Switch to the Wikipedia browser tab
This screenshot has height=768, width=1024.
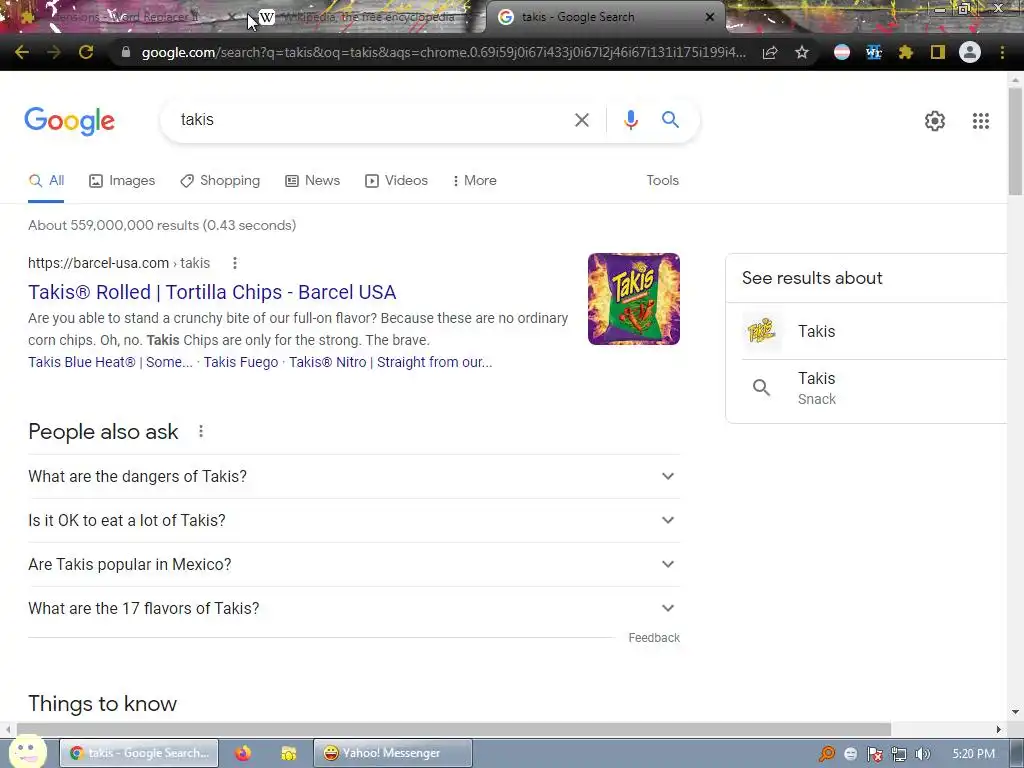[x=366, y=17]
